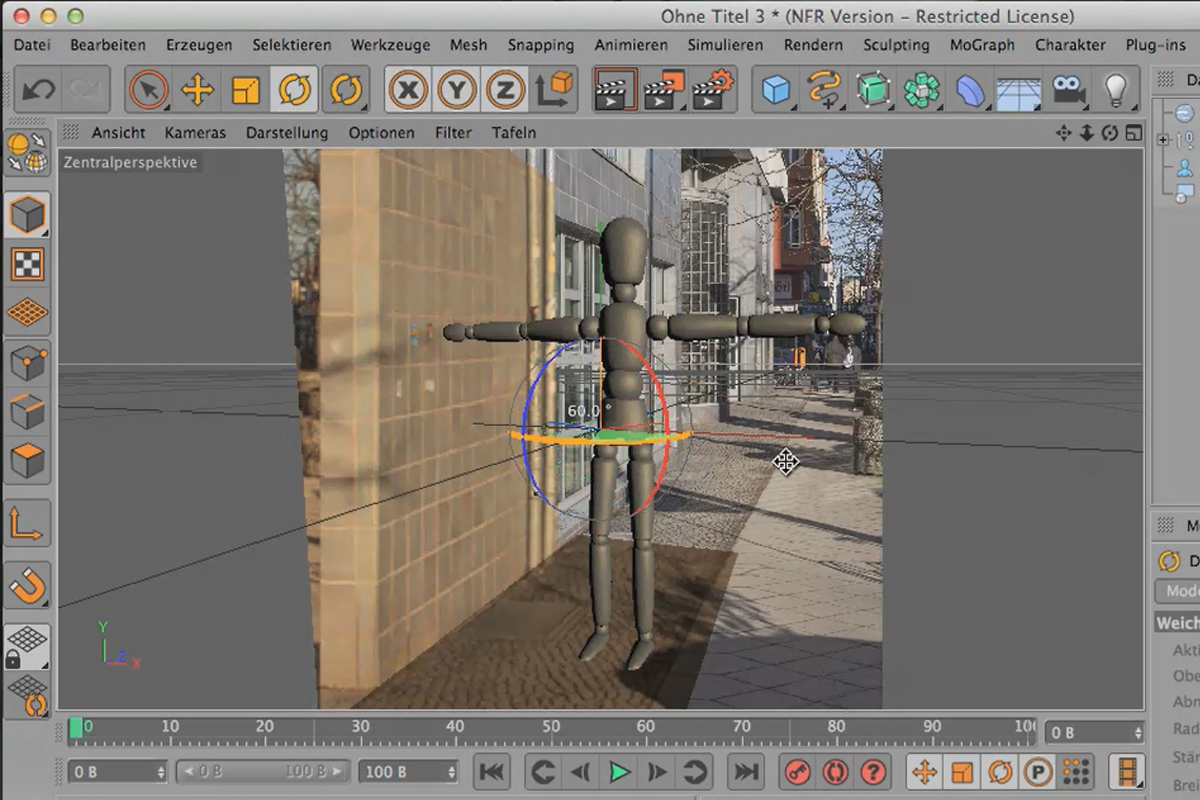Viewport: 1200px width, 800px height.
Task: Activate the Rotate tool icon
Action: [x=295, y=91]
